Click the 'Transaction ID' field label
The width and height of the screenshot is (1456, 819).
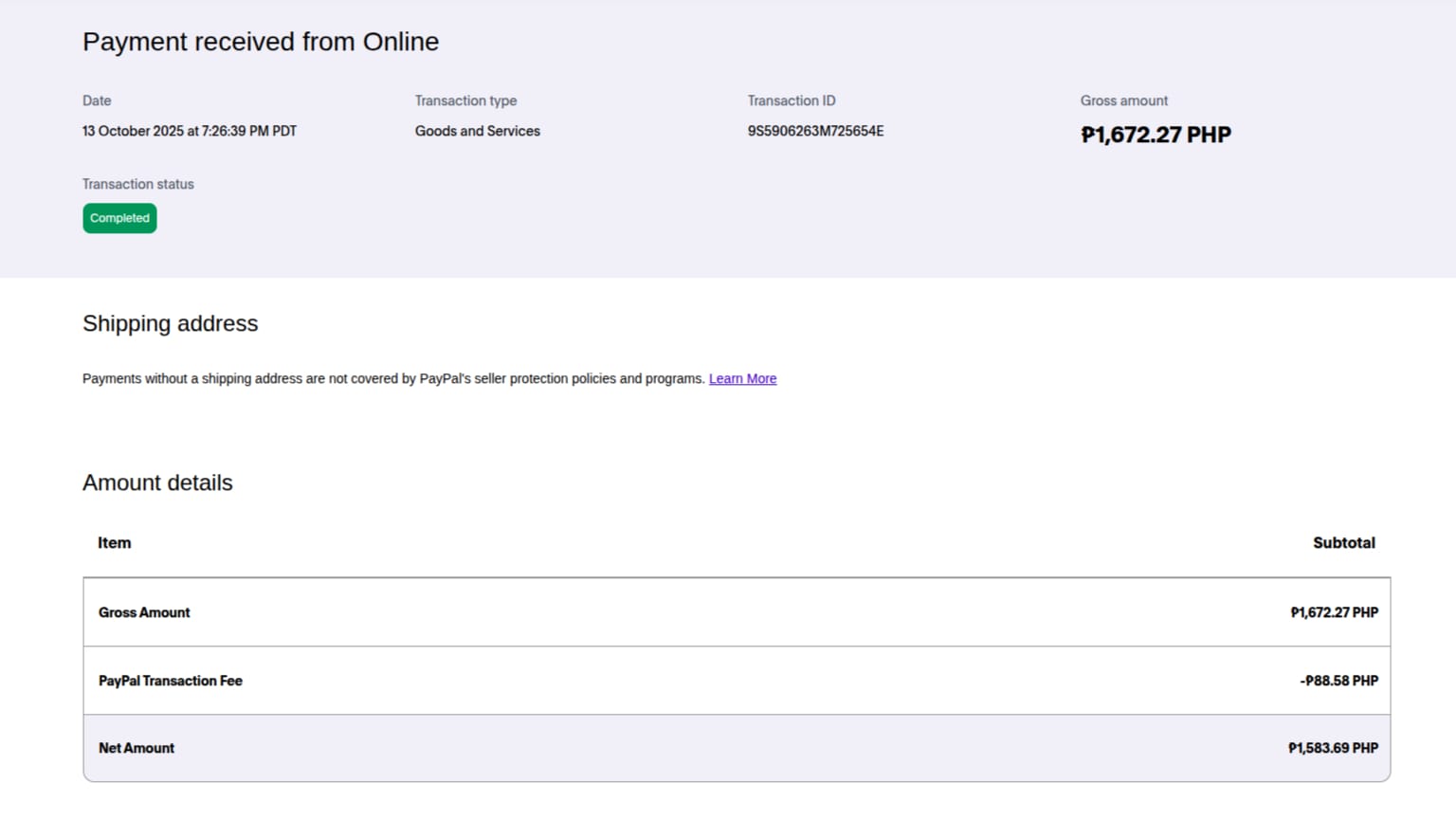click(791, 100)
